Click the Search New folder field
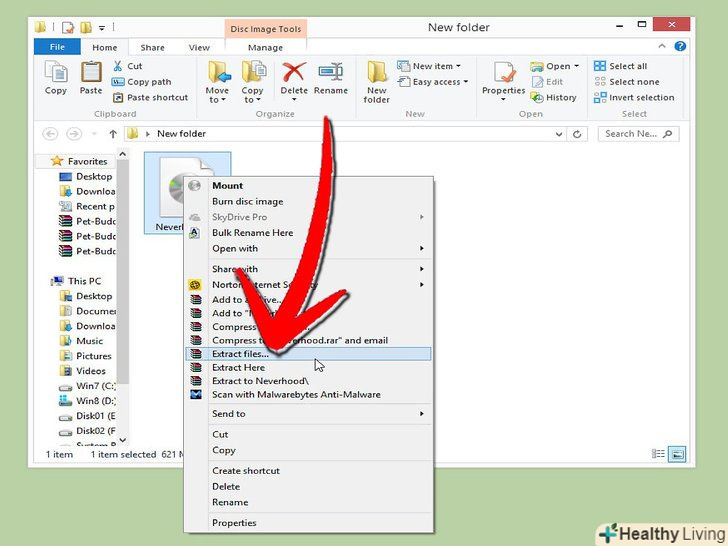This screenshot has height=546, width=728. 638,133
